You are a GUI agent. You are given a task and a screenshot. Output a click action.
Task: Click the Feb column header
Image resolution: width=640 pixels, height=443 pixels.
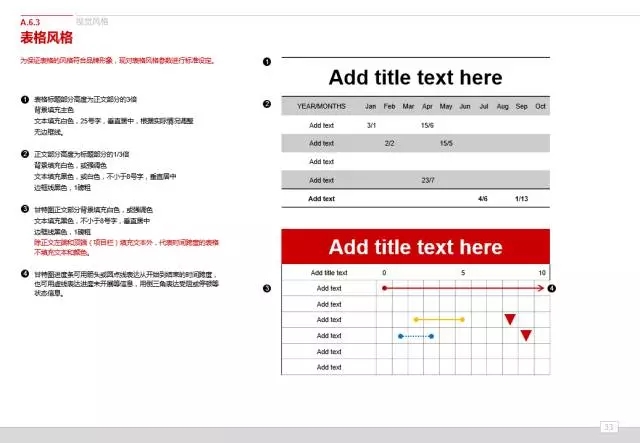(389, 106)
